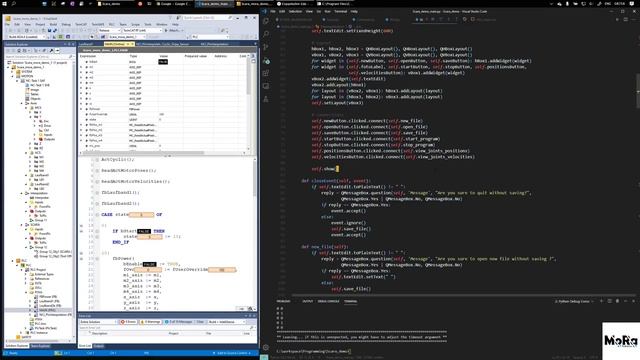Switch to the Team Explorer tab
Image resolution: width=640 pixels, height=360 pixels.
click(41, 346)
